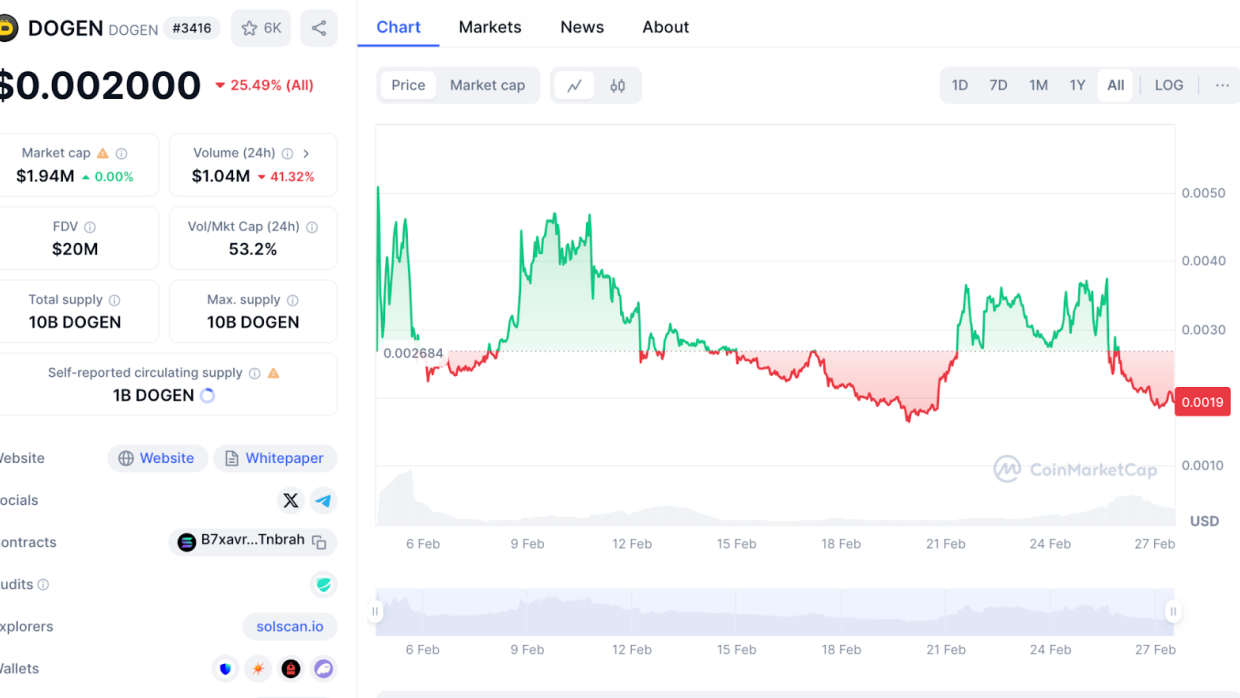Open the purple Phantom wallet icon

pyautogui.click(x=323, y=668)
